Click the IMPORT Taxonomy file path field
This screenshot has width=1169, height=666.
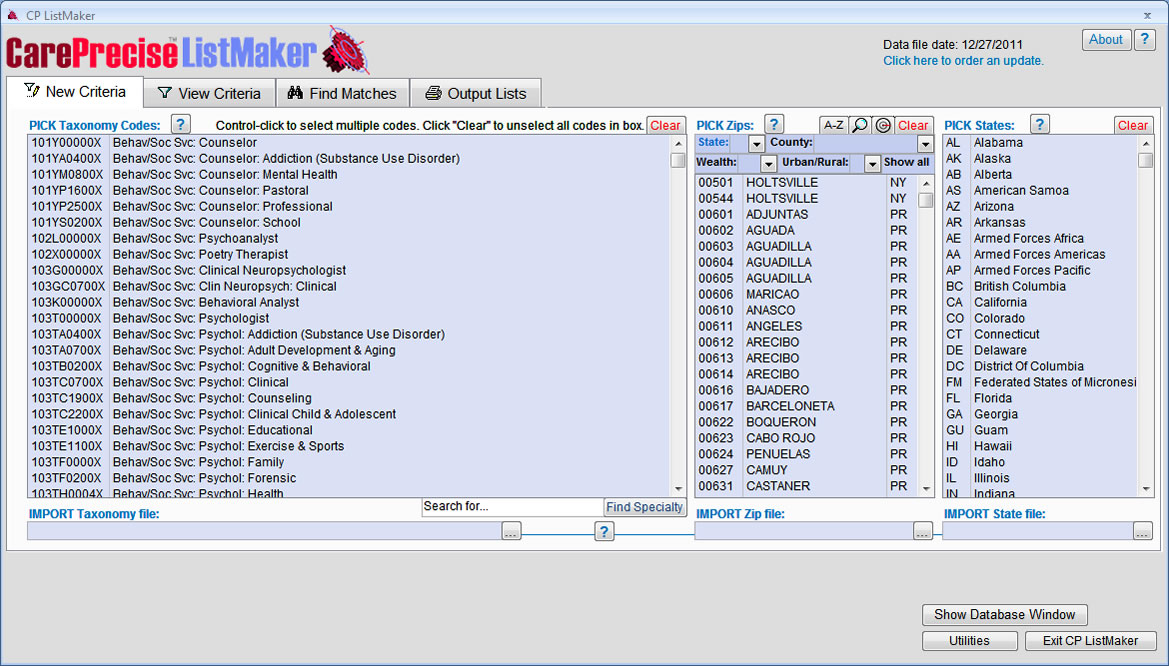pos(265,531)
